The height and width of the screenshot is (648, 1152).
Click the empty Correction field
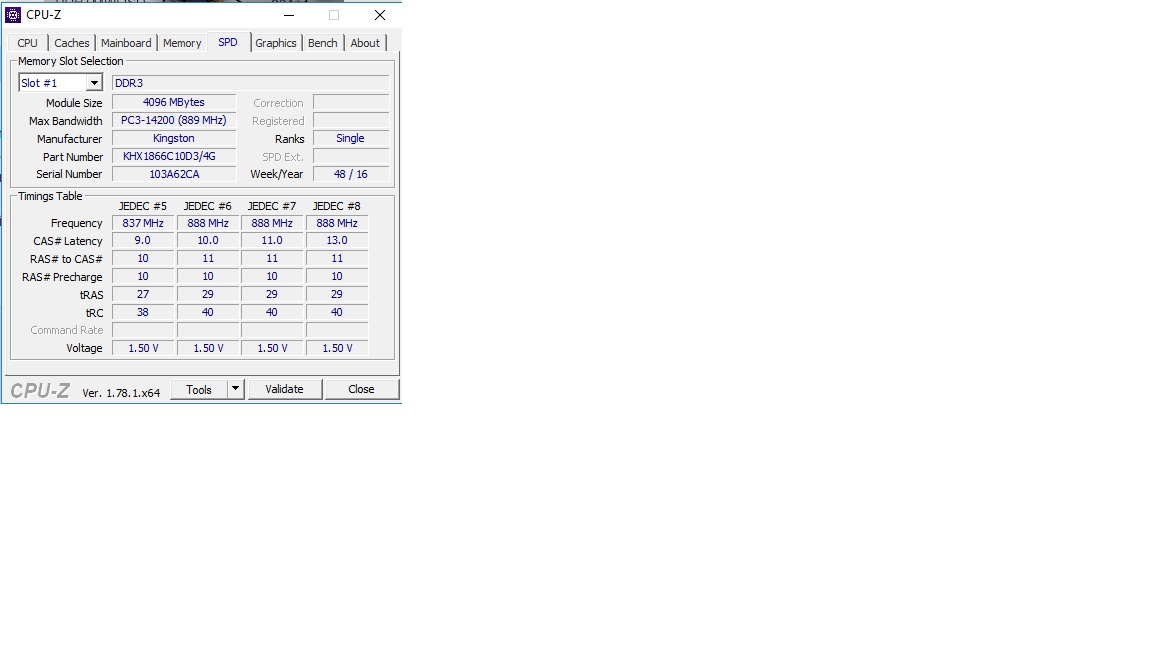(351, 102)
